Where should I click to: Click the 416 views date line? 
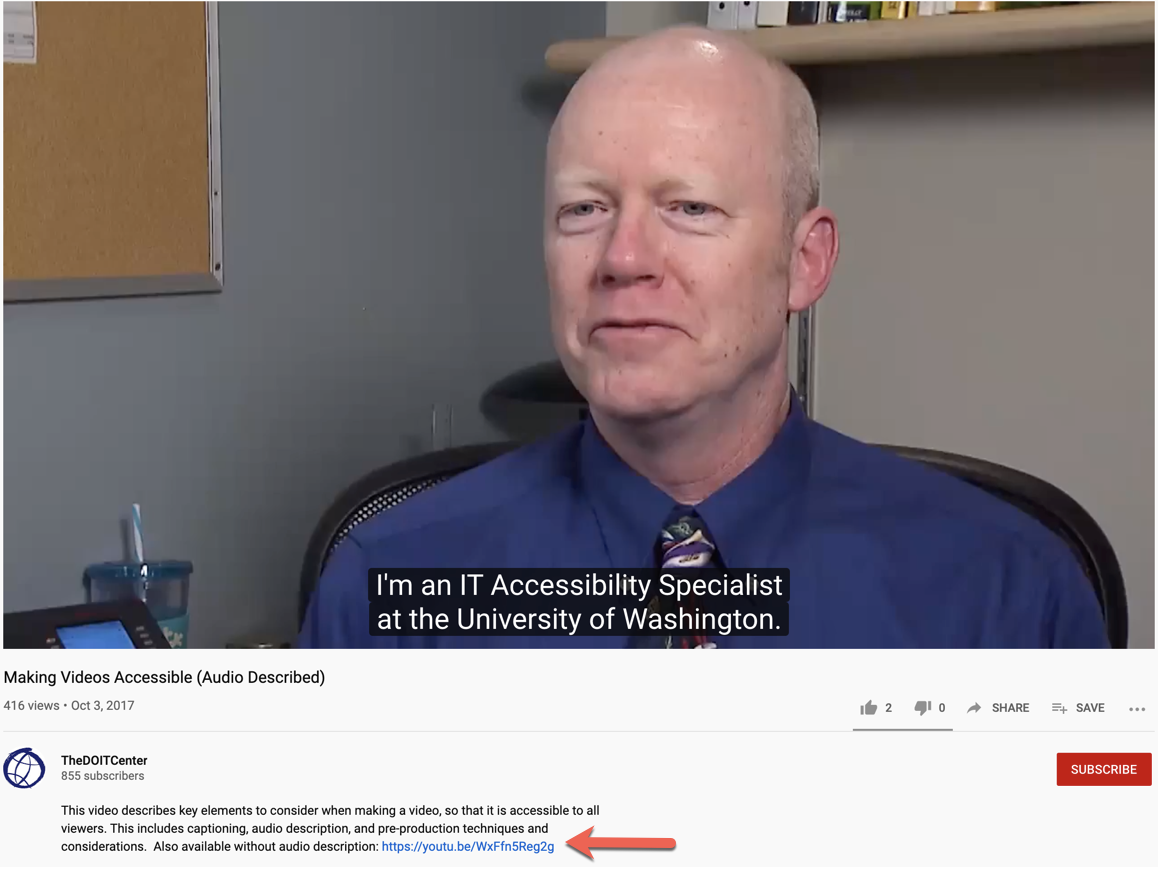[69, 705]
